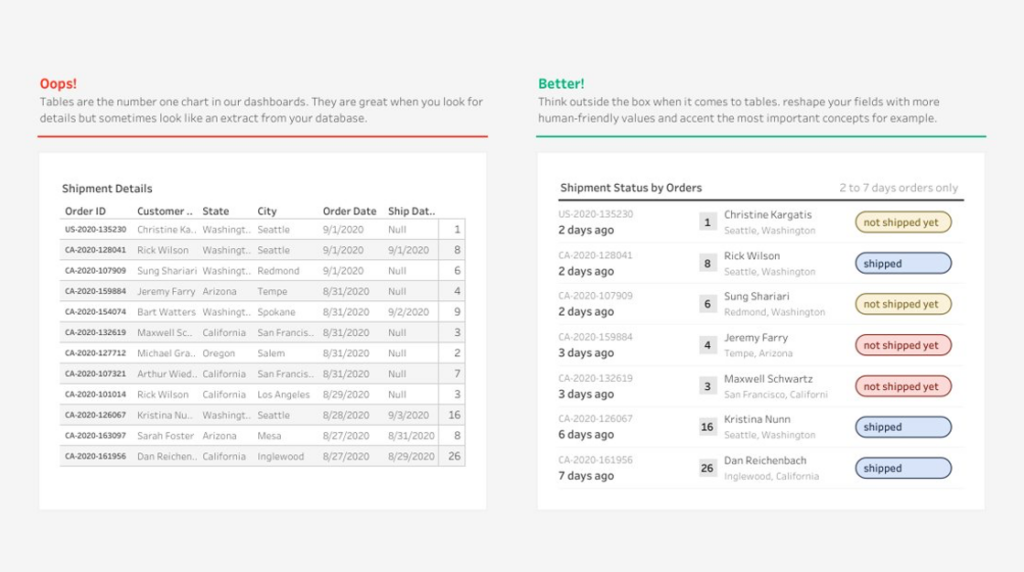The image size is (1024, 572).
Task: Click the 'State' column header
Action: [x=216, y=211]
